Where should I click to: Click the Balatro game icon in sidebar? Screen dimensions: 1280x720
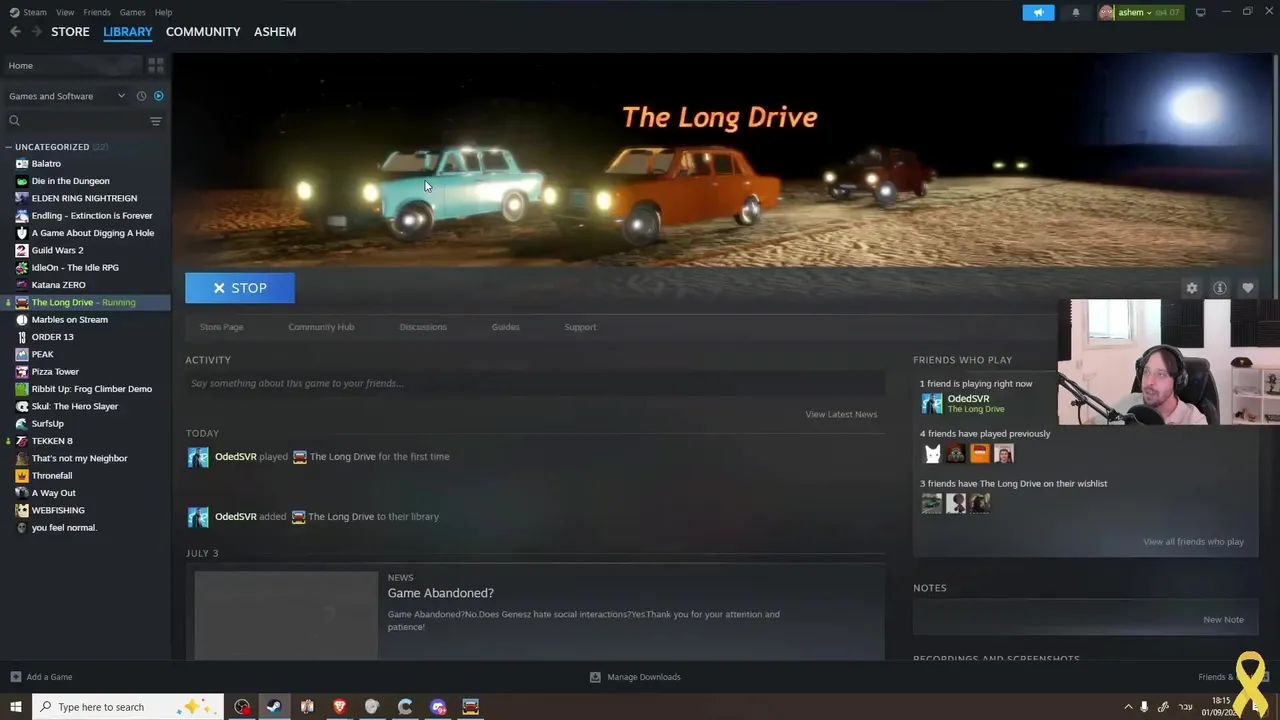[22, 163]
